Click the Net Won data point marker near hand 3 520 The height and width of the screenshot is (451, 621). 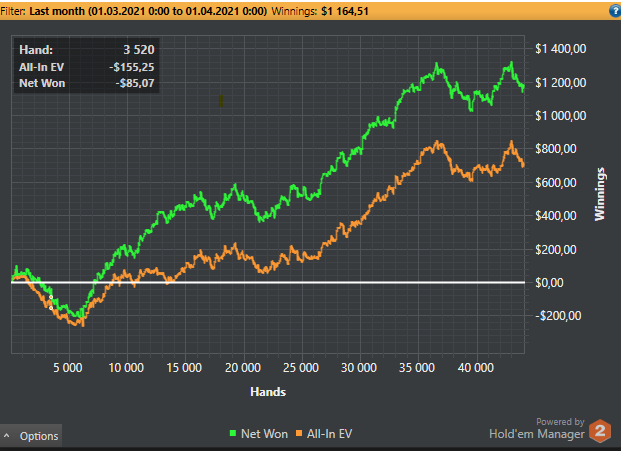(x=51, y=297)
